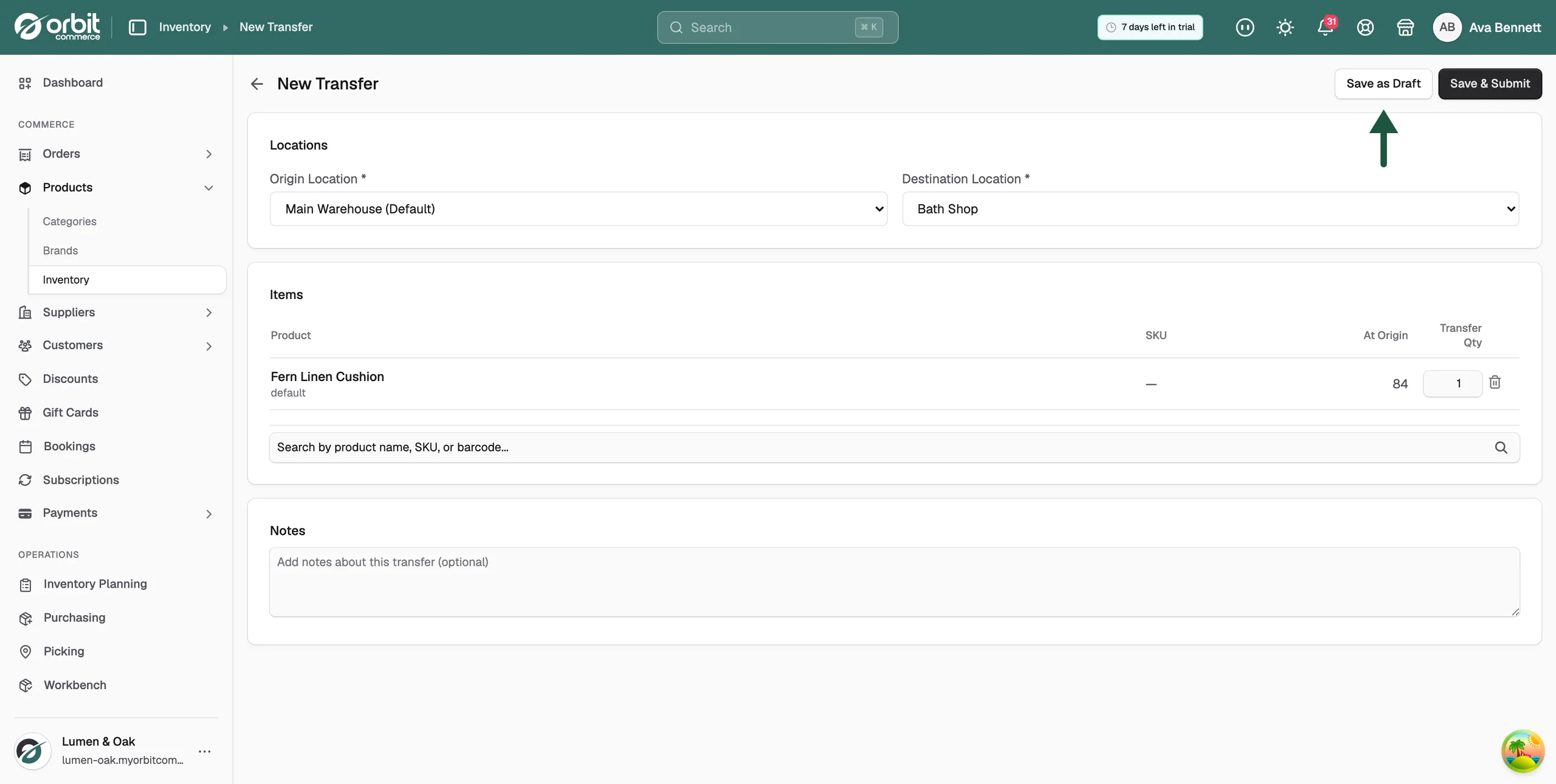Click the Payments sidebar label
The width and height of the screenshot is (1556, 784).
pos(70,513)
